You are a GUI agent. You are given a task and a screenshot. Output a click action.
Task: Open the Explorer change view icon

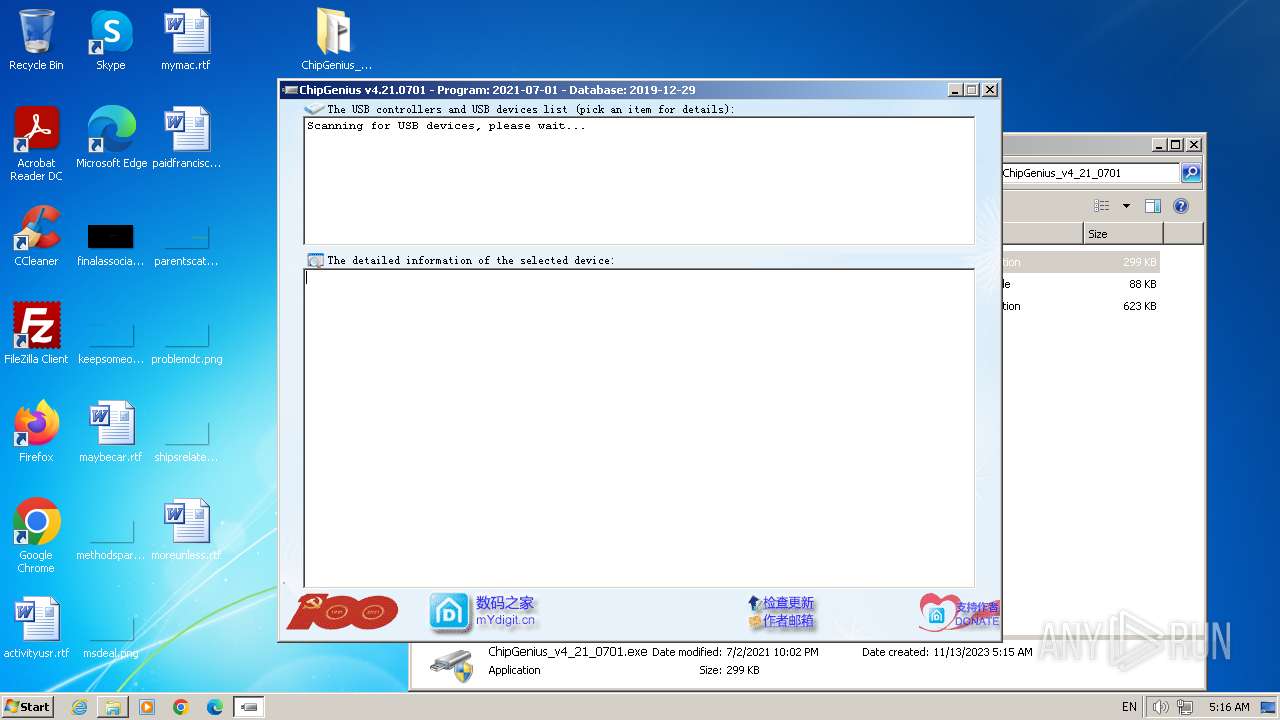click(x=1102, y=206)
